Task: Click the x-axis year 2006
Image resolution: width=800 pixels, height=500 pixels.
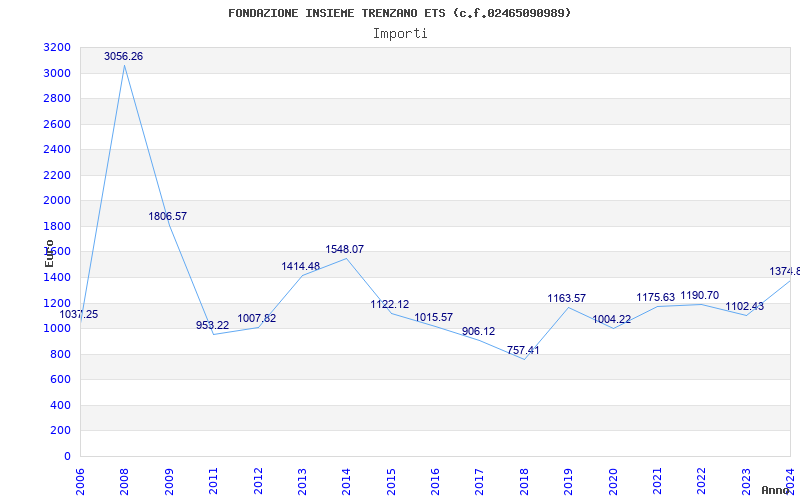Action: pos(81,481)
